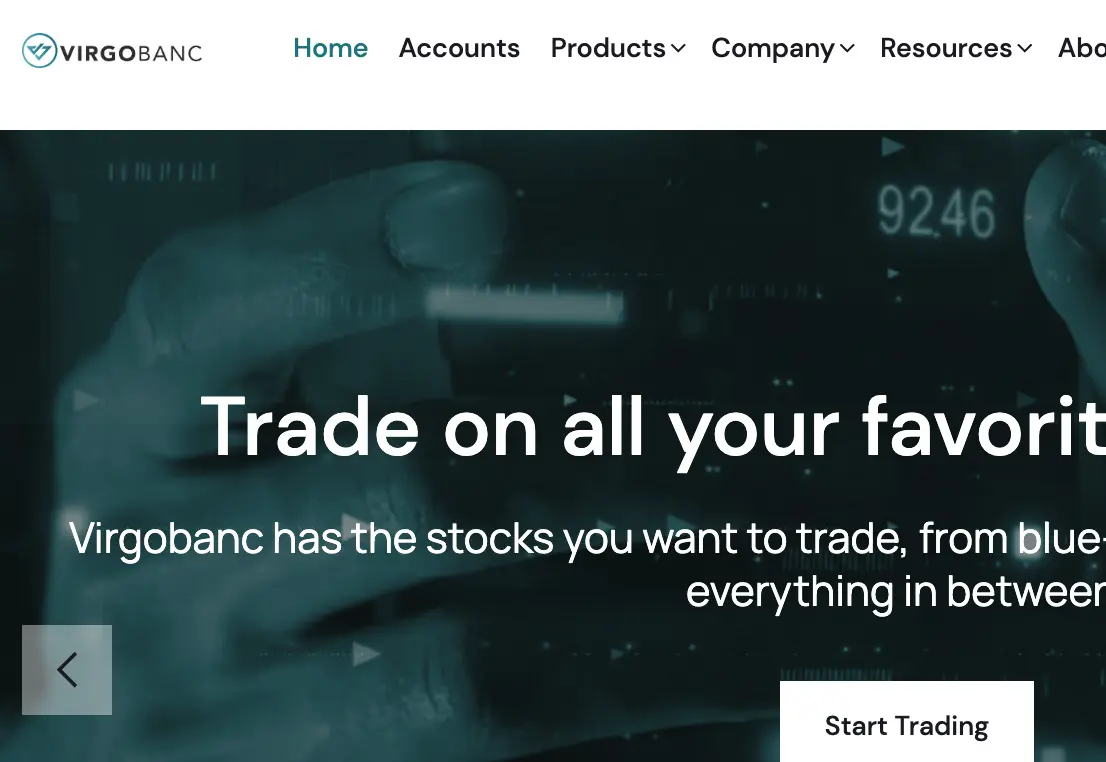The image size is (1106, 762).
Task: Click the 9246 number in hero image
Action: pyautogui.click(x=936, y=212)
